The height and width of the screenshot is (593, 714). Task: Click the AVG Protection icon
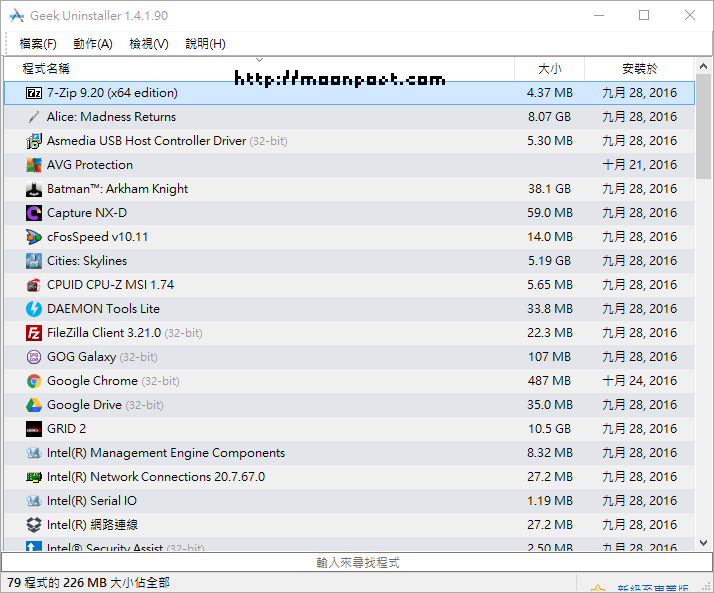34,165
